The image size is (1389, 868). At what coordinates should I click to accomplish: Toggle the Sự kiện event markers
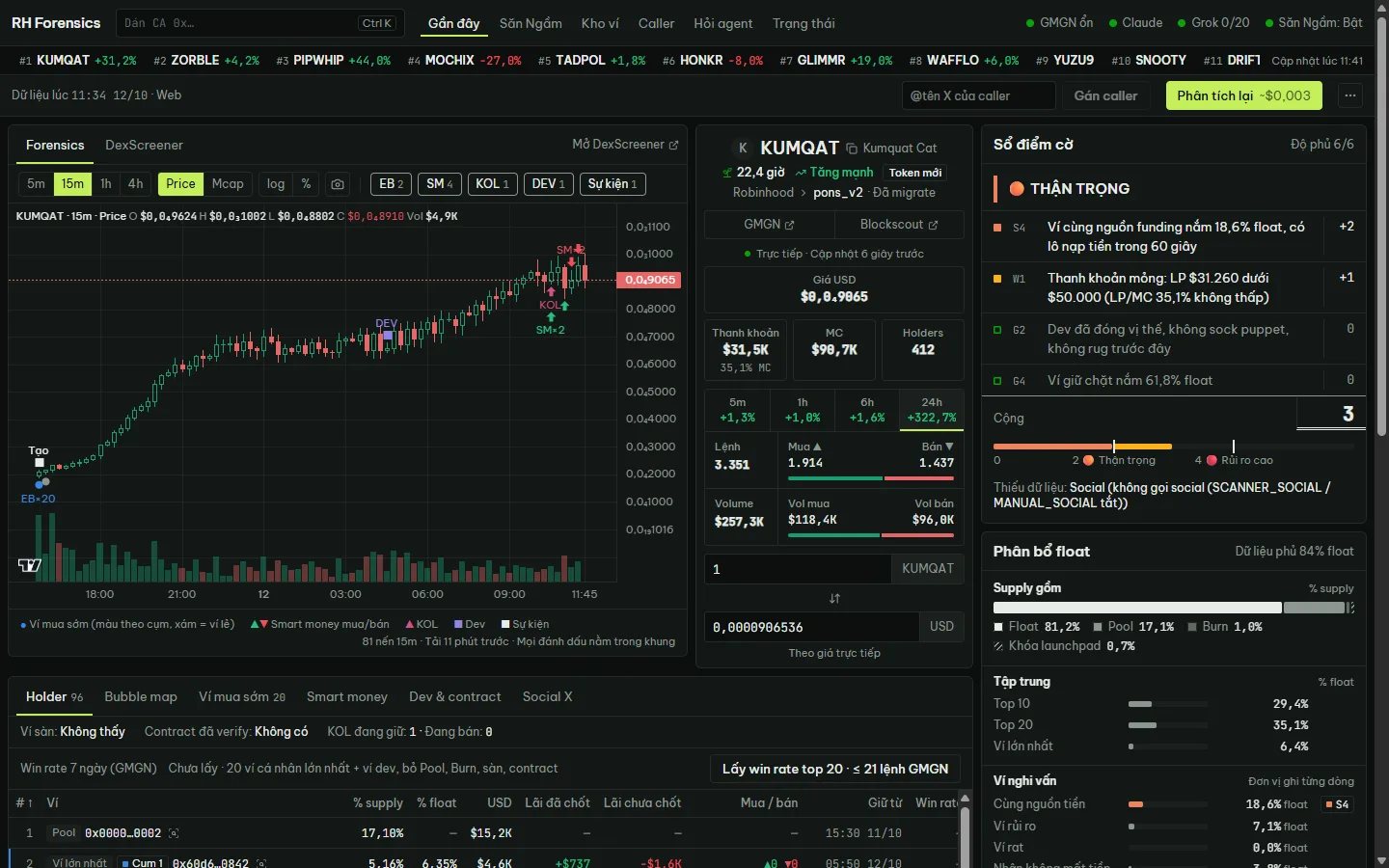pos(613,184)
